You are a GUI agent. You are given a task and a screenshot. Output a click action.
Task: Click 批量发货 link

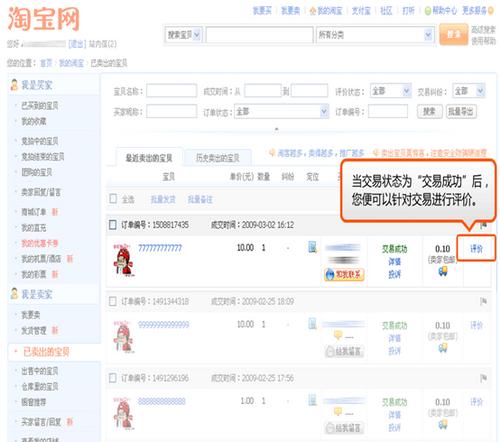(163, 199)
